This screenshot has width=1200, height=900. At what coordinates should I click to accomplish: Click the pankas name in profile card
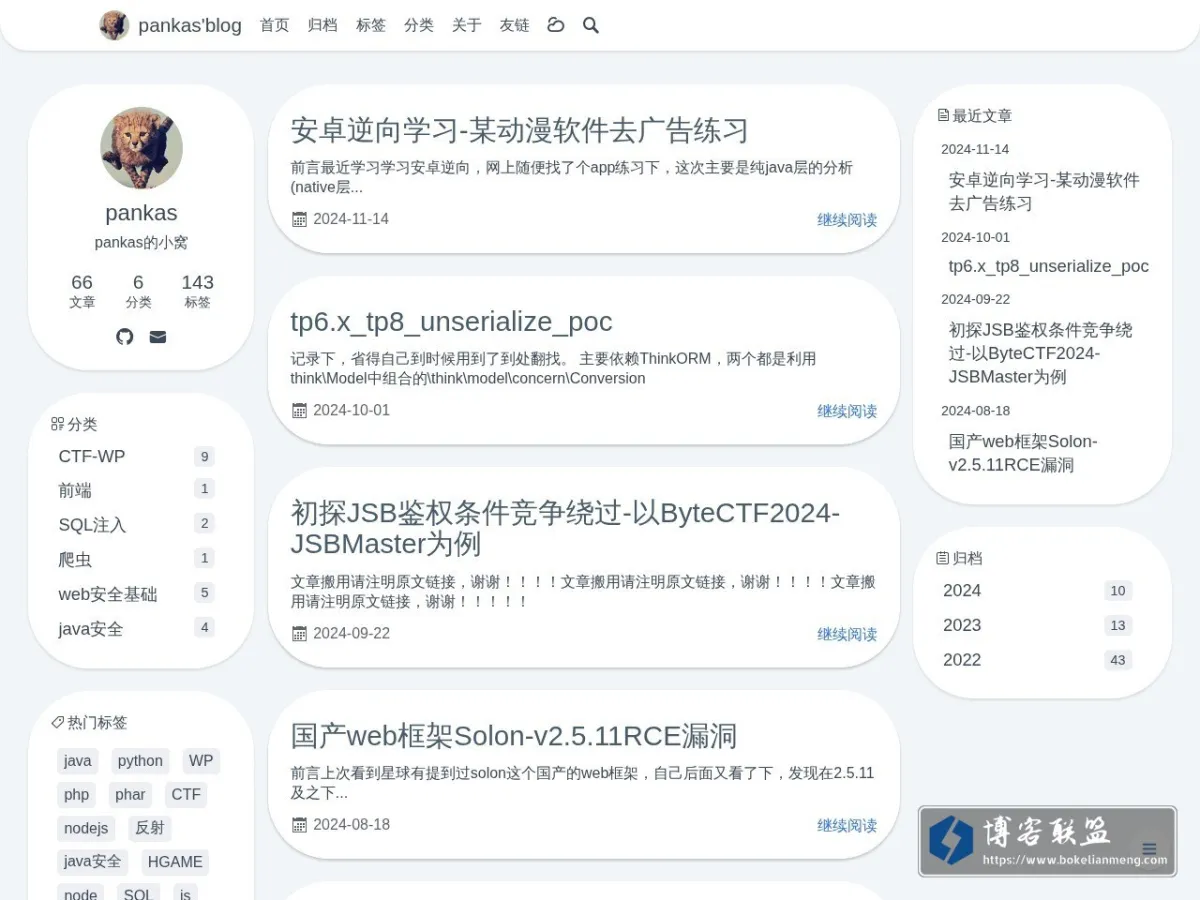click(x=141, y=213)
